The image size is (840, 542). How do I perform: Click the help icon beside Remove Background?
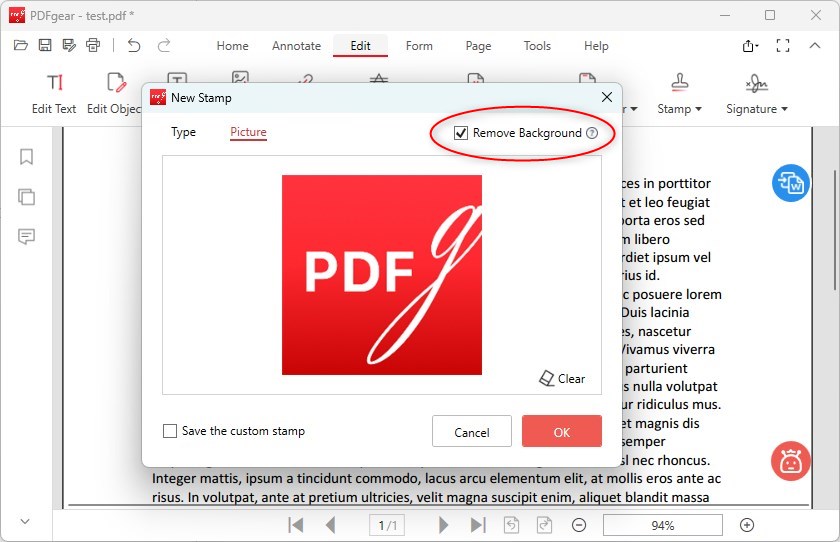[x=592, y=133]
